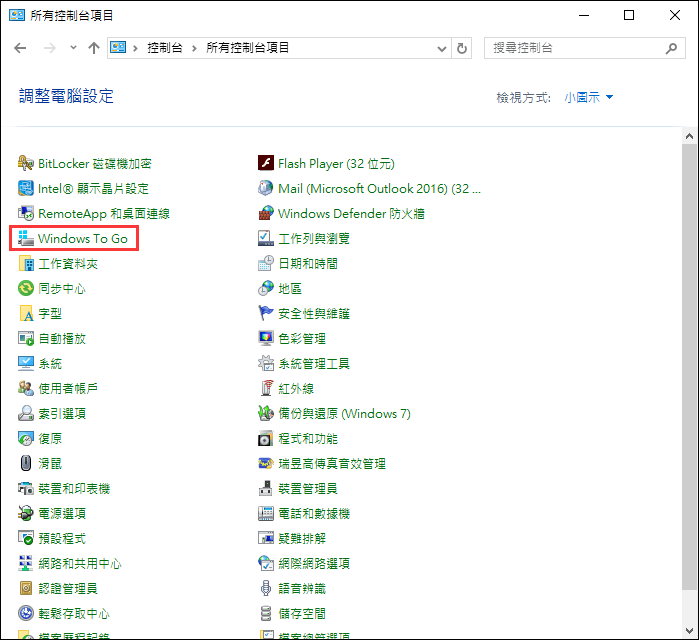Click the 所有控制台項目 breadcrumb segment
This screenshot has width=699, height=640.
point(247,48)
